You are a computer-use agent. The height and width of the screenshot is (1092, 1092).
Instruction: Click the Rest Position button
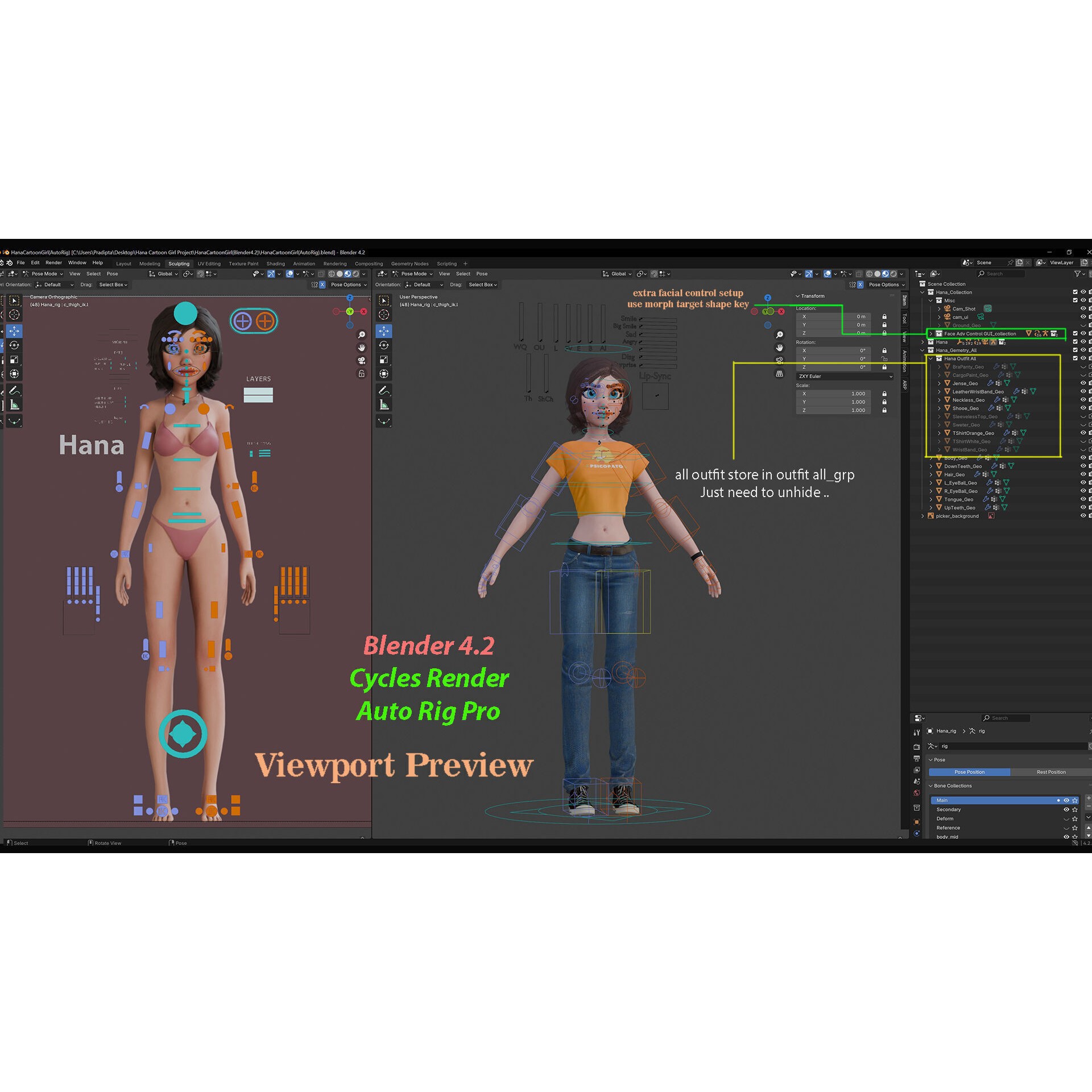(1051, 772)
